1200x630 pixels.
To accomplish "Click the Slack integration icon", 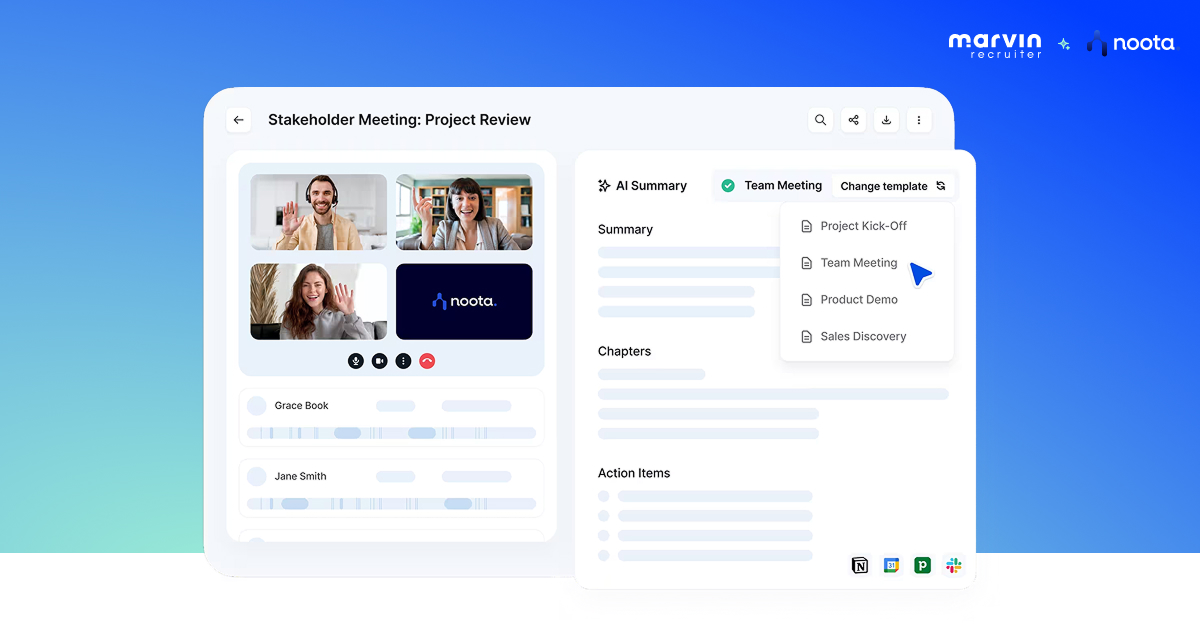I will (x=954, y=566).
